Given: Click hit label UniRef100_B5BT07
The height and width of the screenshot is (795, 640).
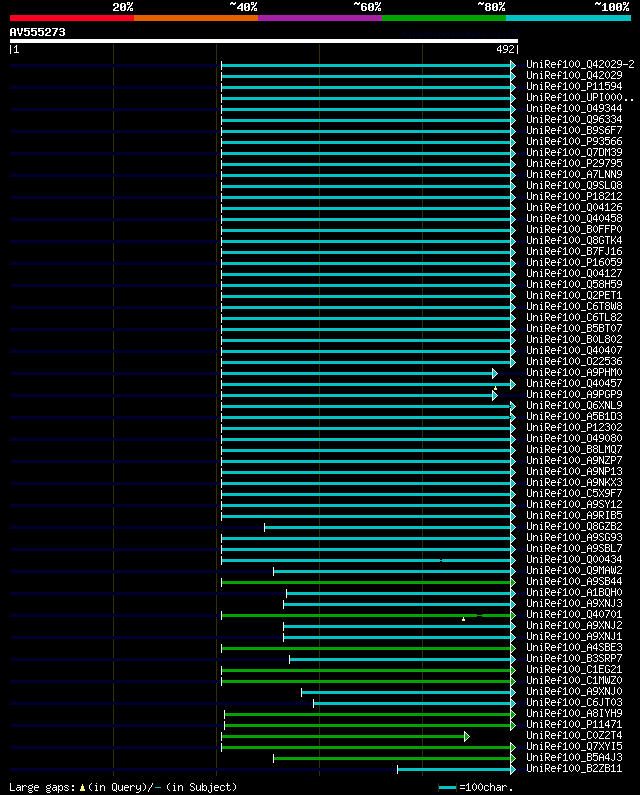Looking at the screenshot, I should [x=574, y=329].
